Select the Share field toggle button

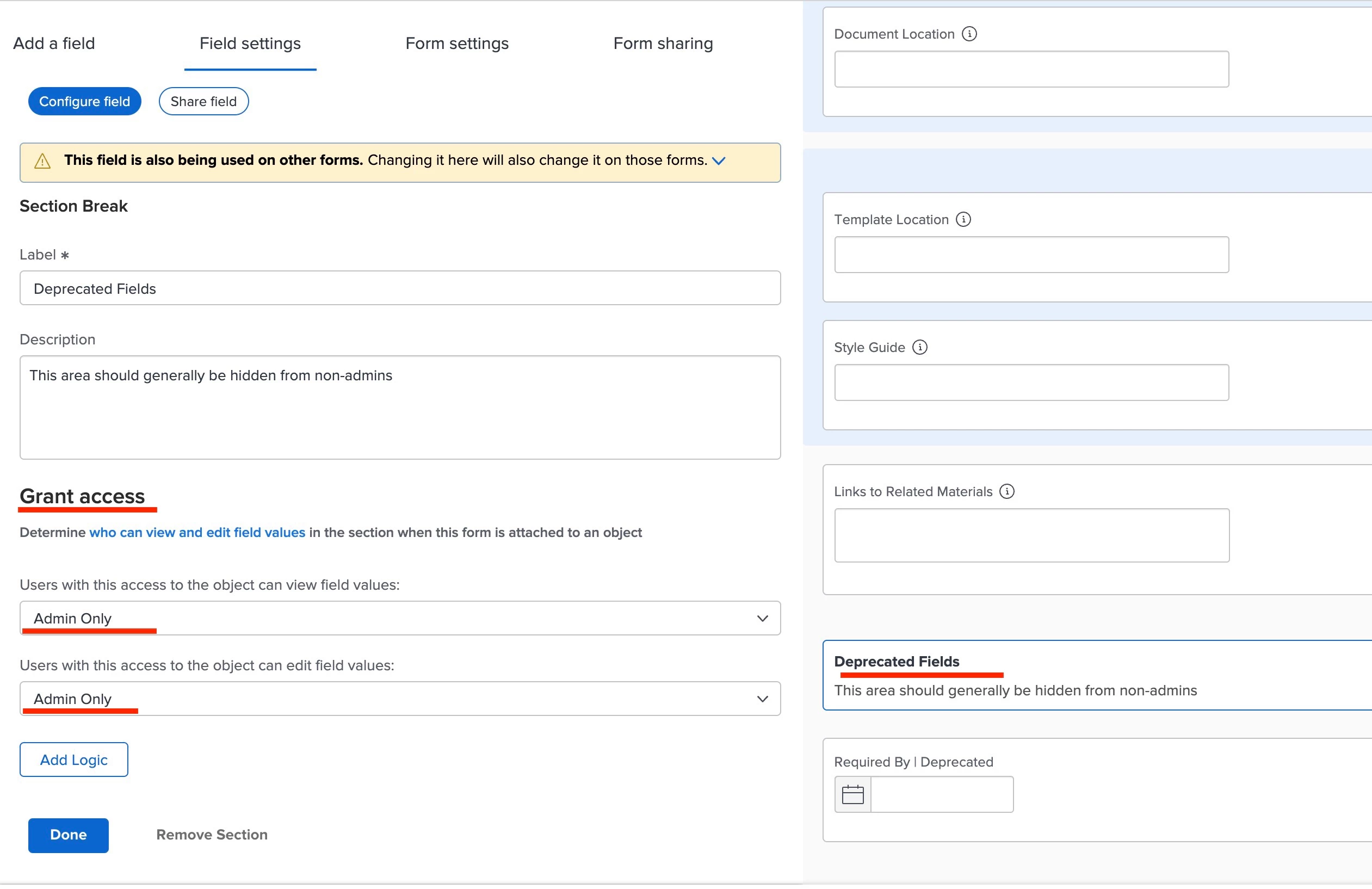[203, 102]
